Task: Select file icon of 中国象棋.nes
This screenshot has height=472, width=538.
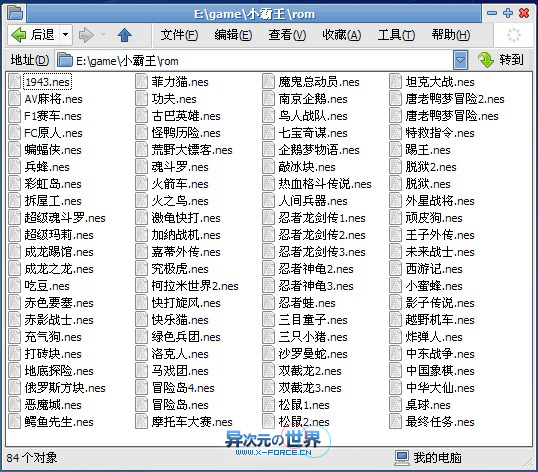Action: pyautogui.click(x=395, y=371)
